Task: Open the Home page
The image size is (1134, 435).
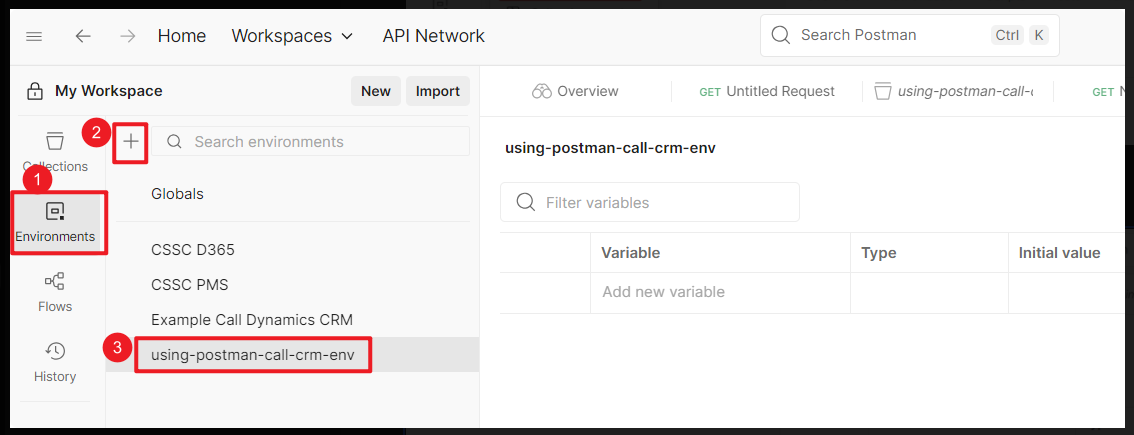Action: (x=182, y=36)
